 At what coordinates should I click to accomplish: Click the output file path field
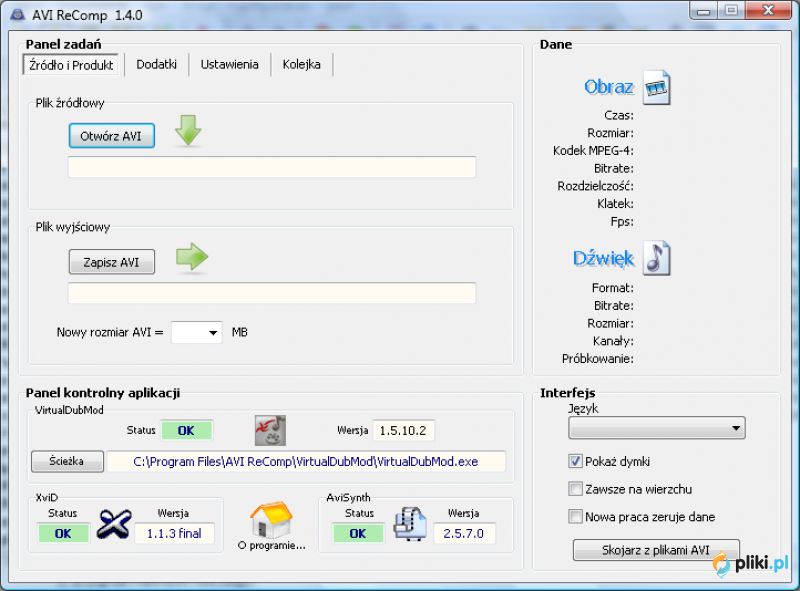272,293
